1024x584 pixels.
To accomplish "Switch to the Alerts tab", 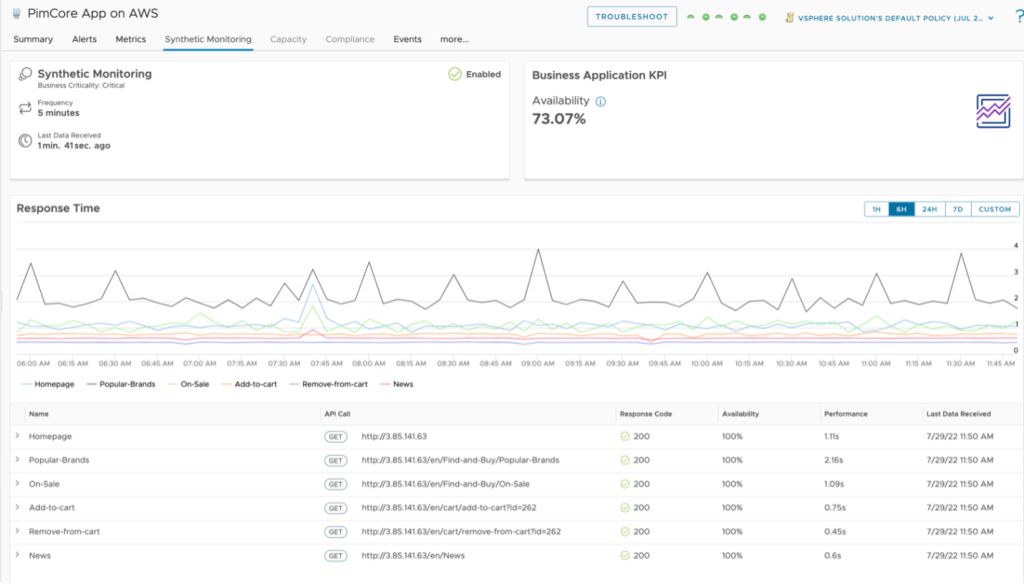I will coord(84,39).
